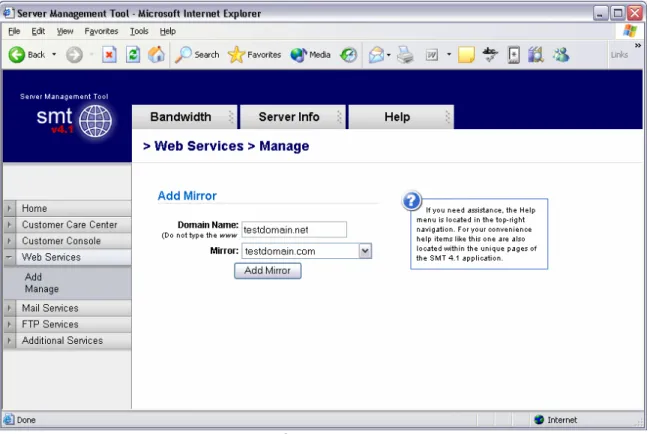
Task: Open the Media globe toolbar button
Action: tap(310, 55)
